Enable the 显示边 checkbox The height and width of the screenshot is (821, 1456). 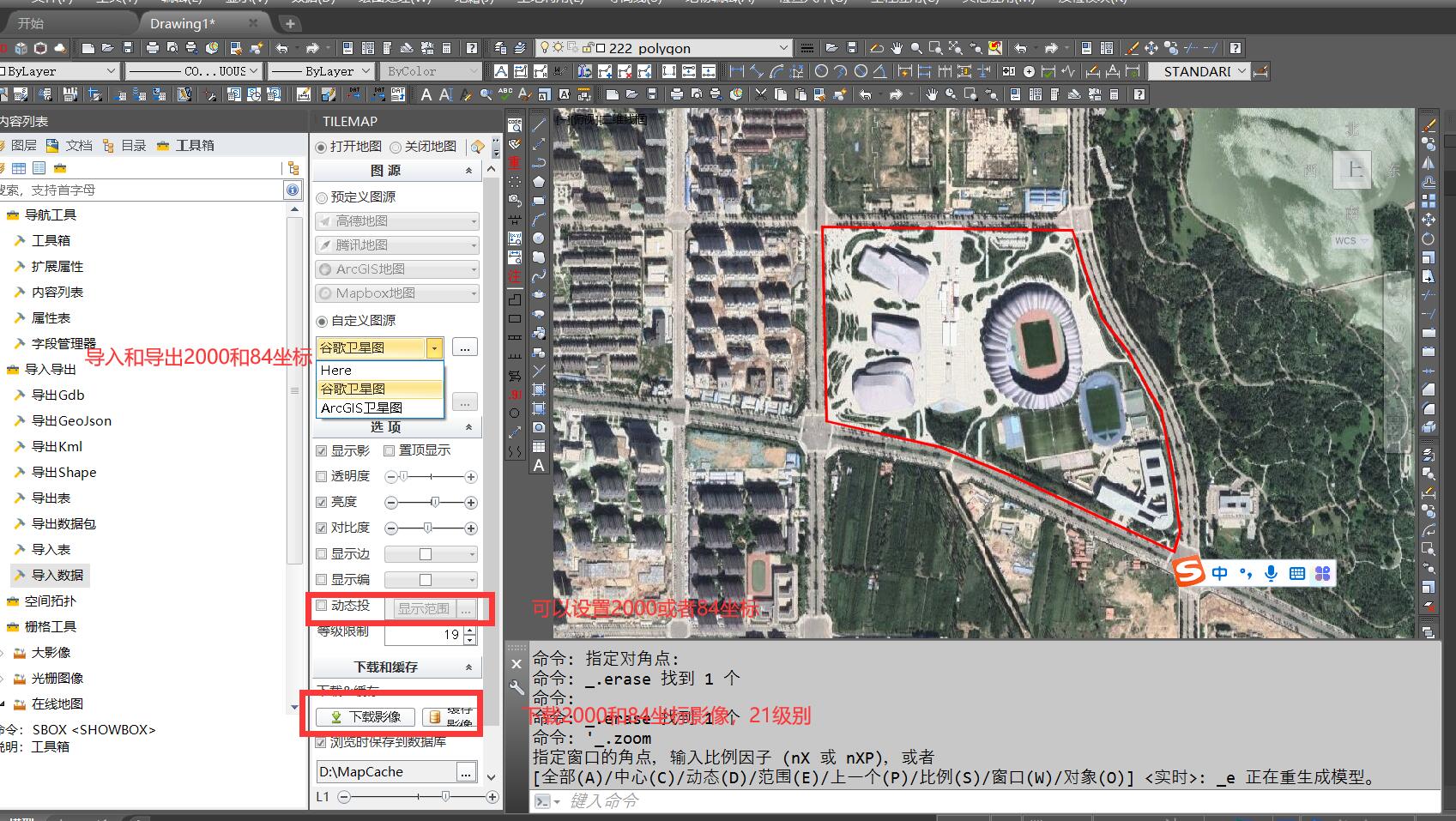point(322,554)
